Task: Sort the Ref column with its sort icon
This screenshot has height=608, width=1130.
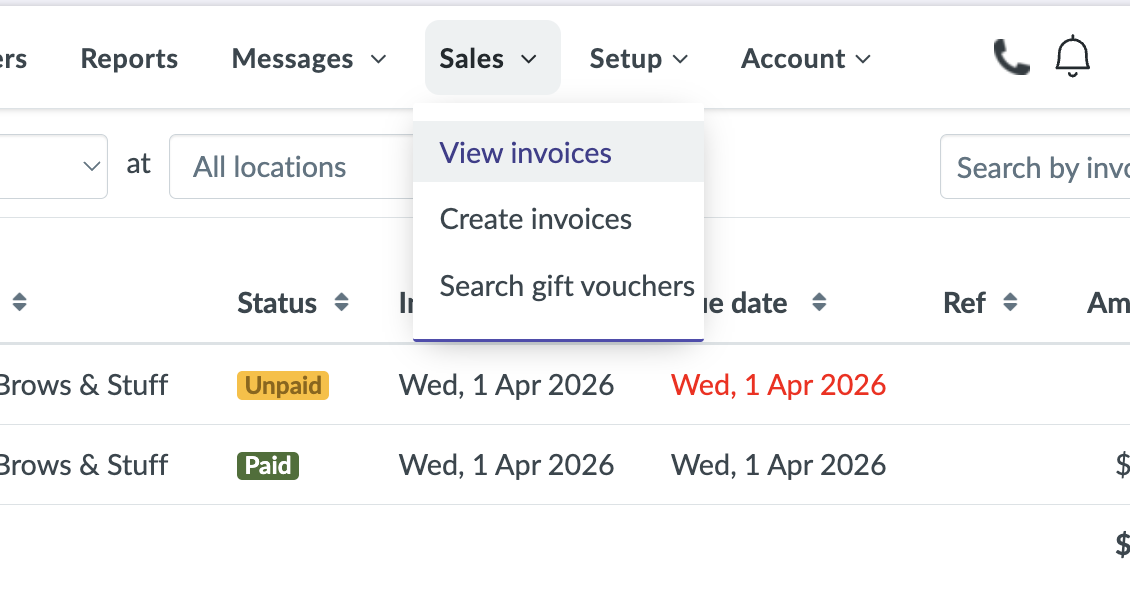Action: (1010, 302)
